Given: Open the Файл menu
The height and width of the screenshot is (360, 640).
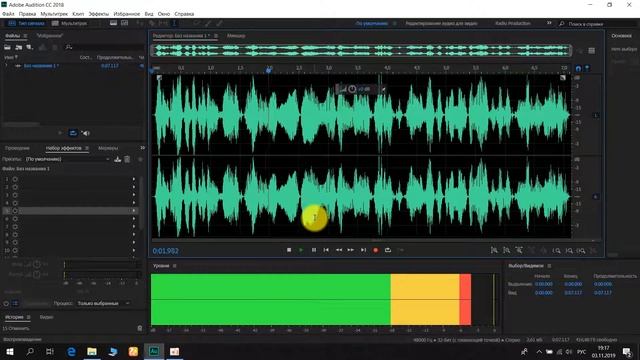Looking at the screenshot, I should pos(8,14).
